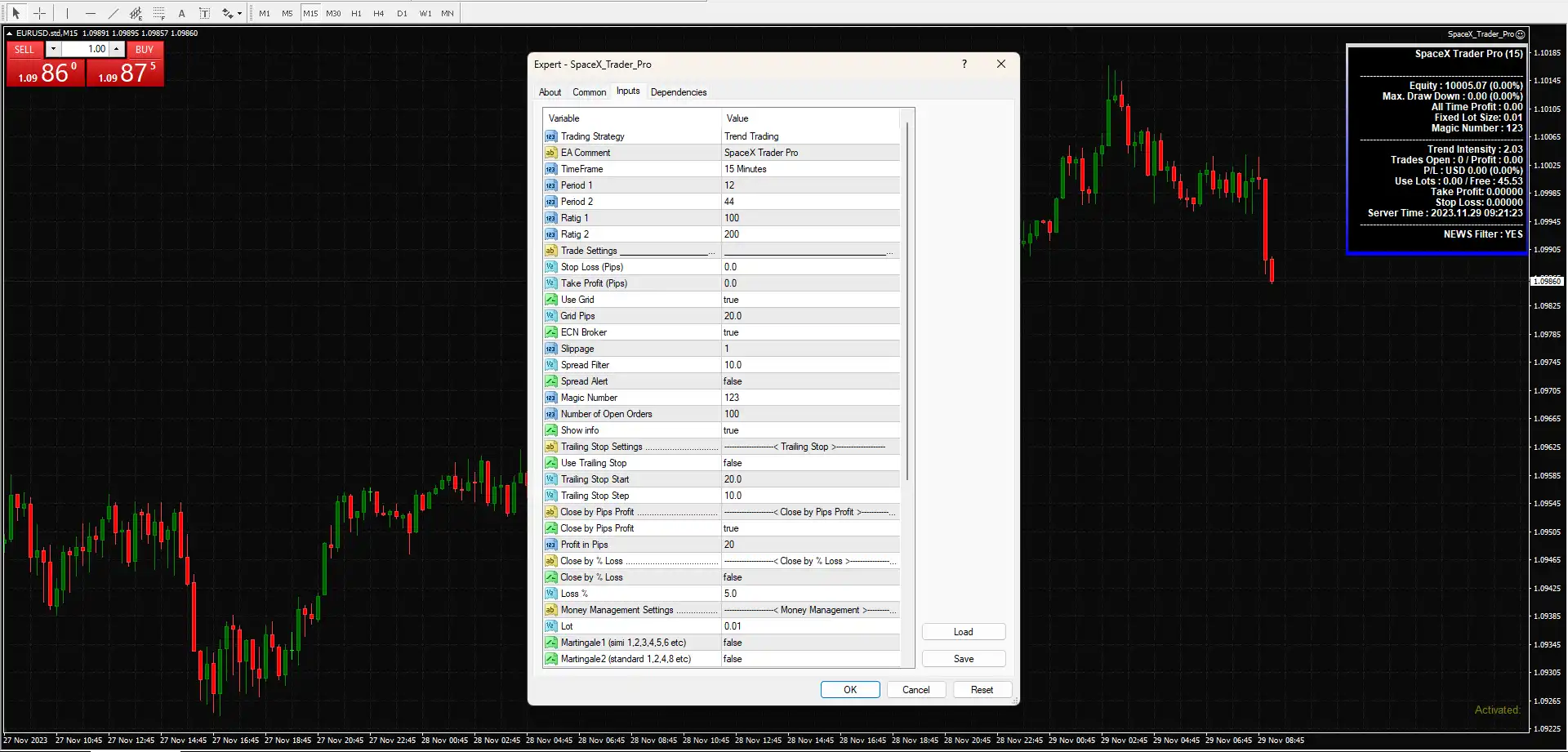Select the 'SpaceX Trader Pro' comment value

(810, 153)
